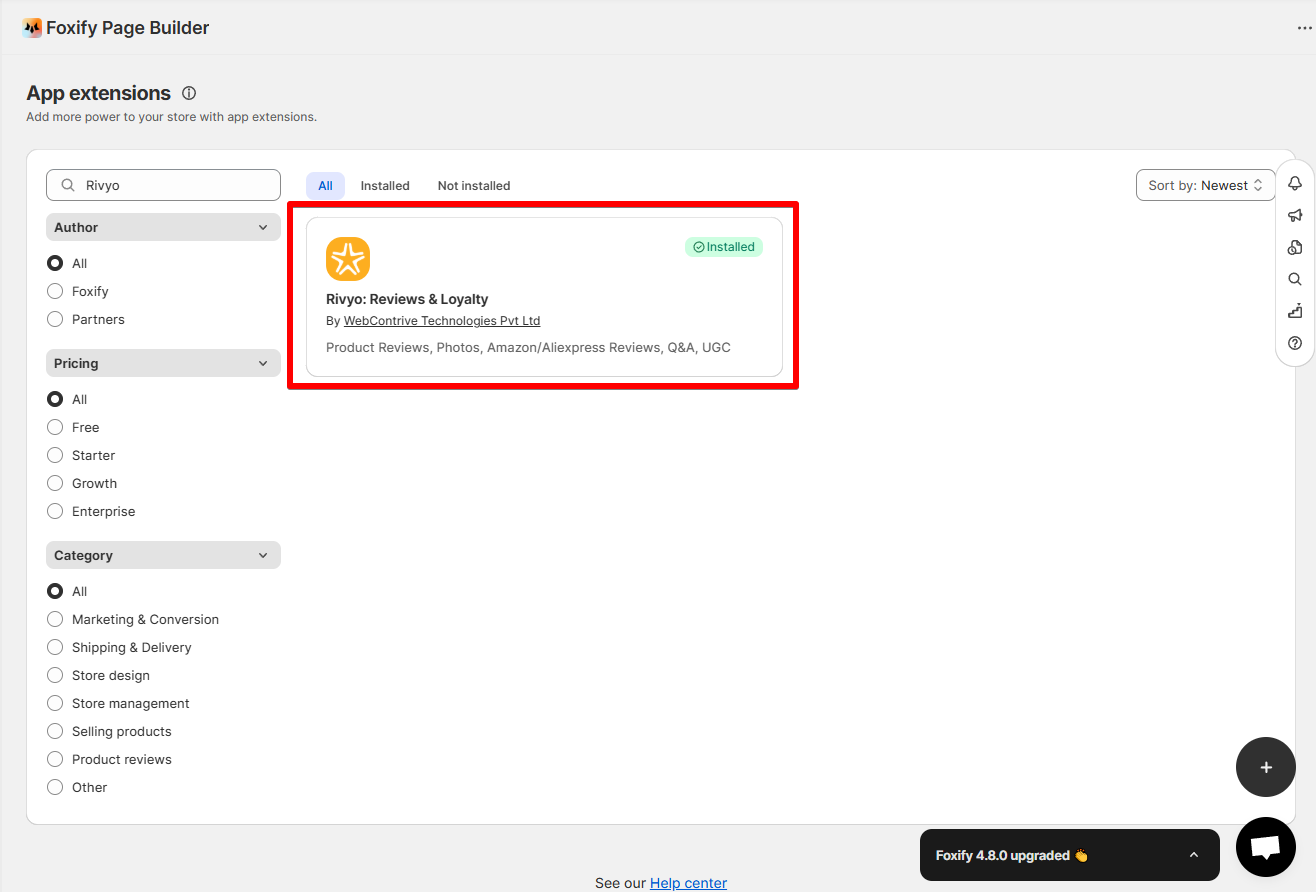Expand the Foxify 4.8.0 upgraded banner chevron
Image resolution: width=1316 pixels, height=892 pixels.
1193,855
